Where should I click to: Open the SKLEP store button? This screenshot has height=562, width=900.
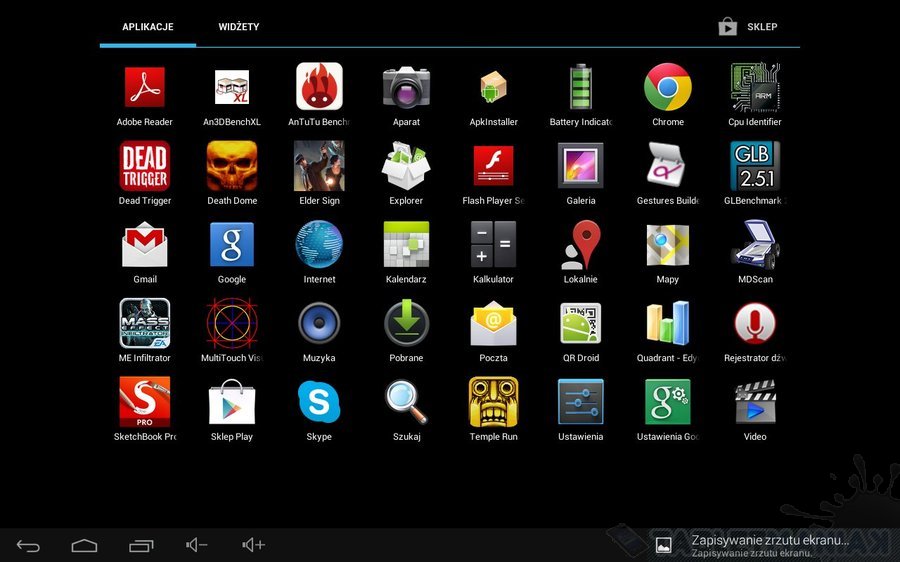coord(748,27)
